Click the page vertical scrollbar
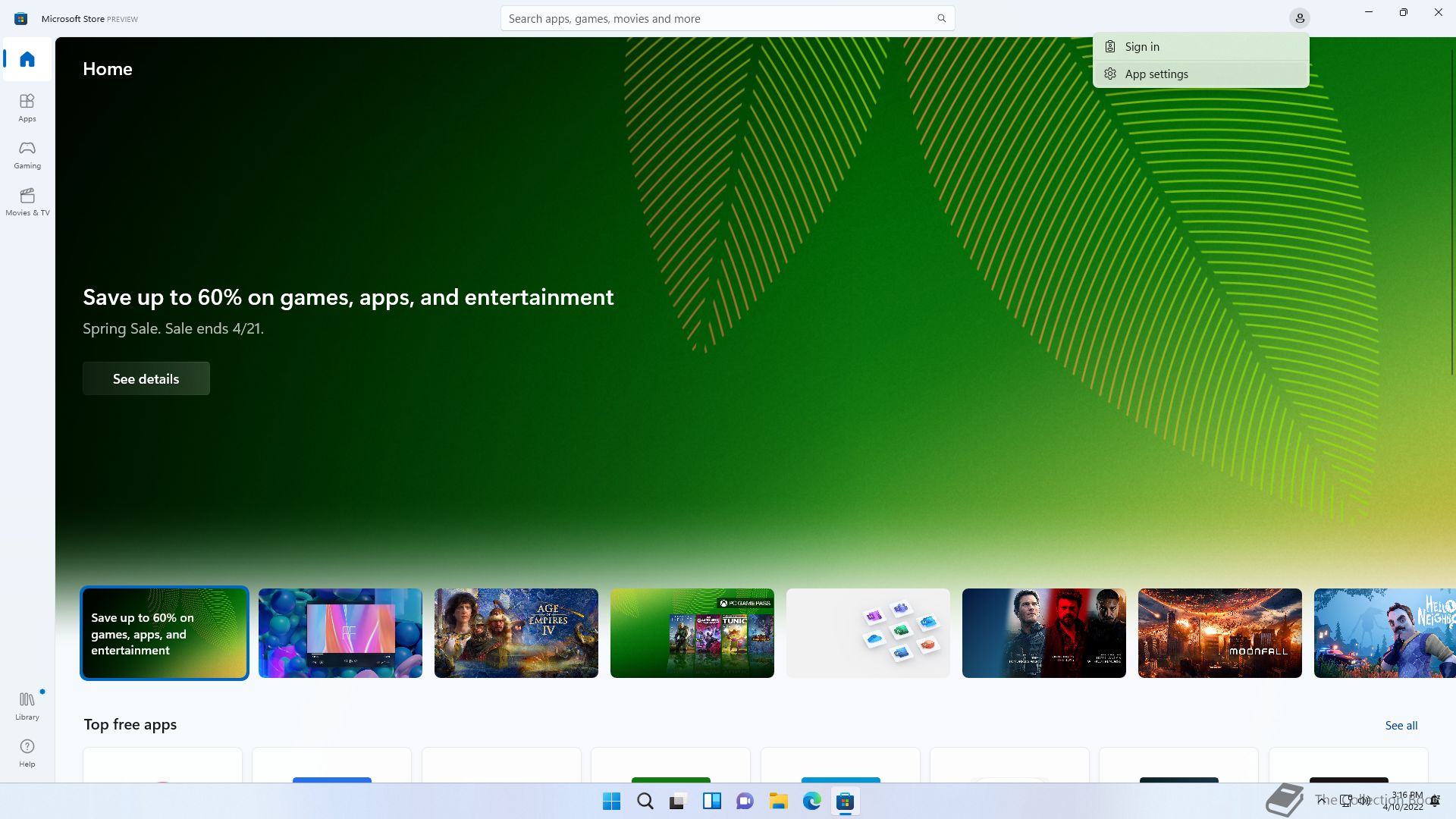The image size is (1456, 819). (1452, 212)
